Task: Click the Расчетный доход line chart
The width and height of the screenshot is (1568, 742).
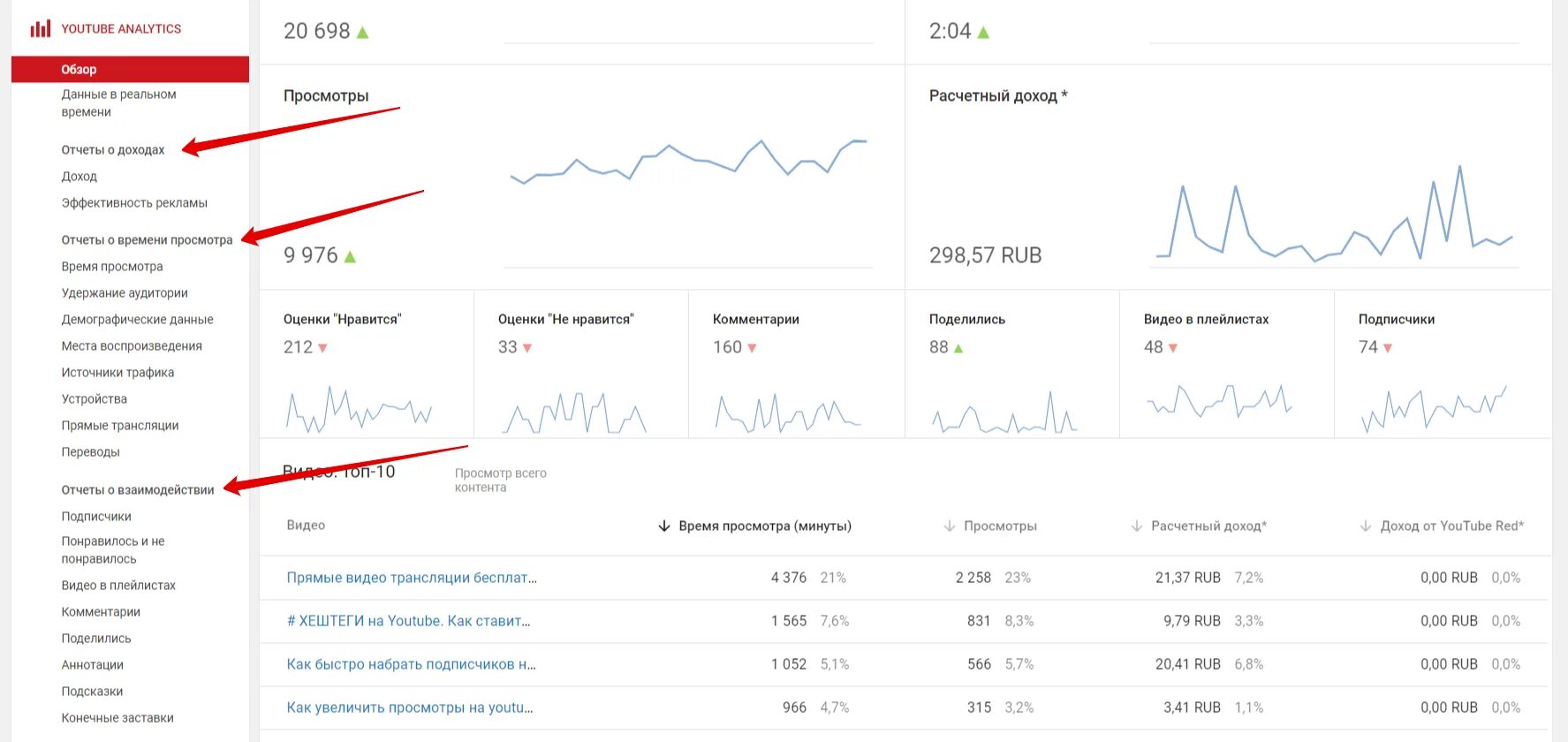Action: click(x=1335, y=214)
